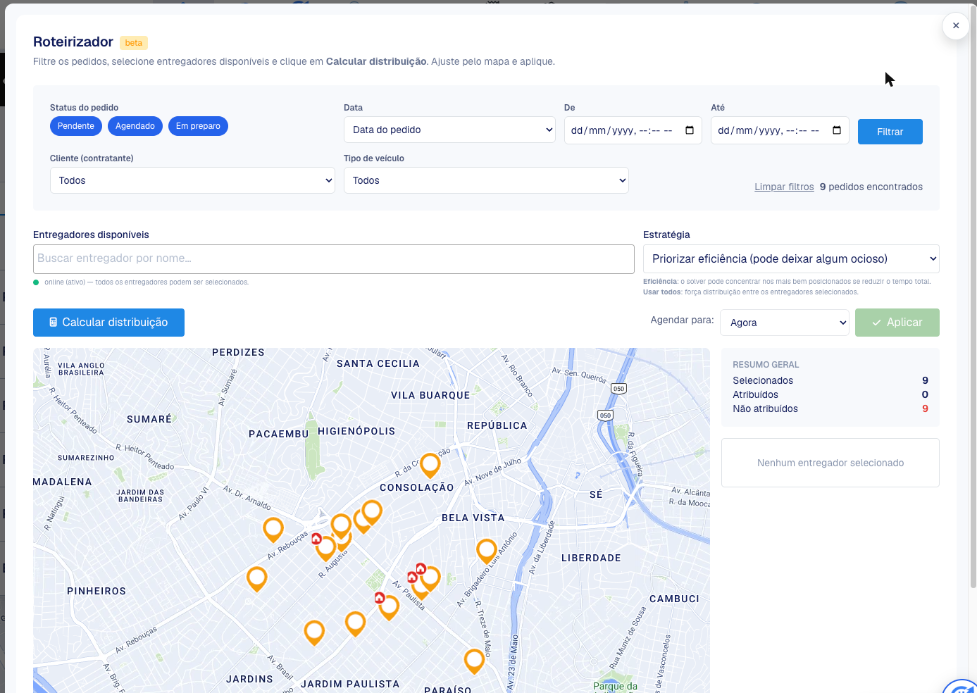Screen dimensions: 977x693
Task: Click the orange map pin in Consolação
Action: coord(430,464)
